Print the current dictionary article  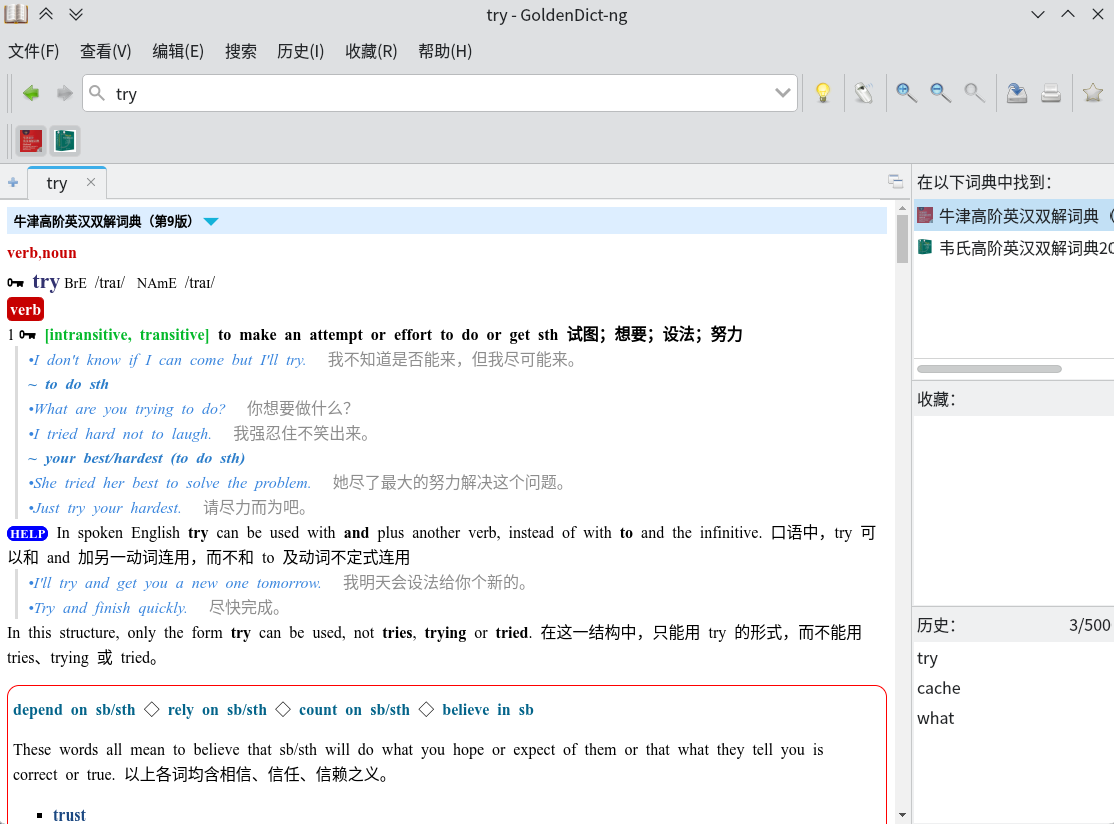coord(1051,92)
